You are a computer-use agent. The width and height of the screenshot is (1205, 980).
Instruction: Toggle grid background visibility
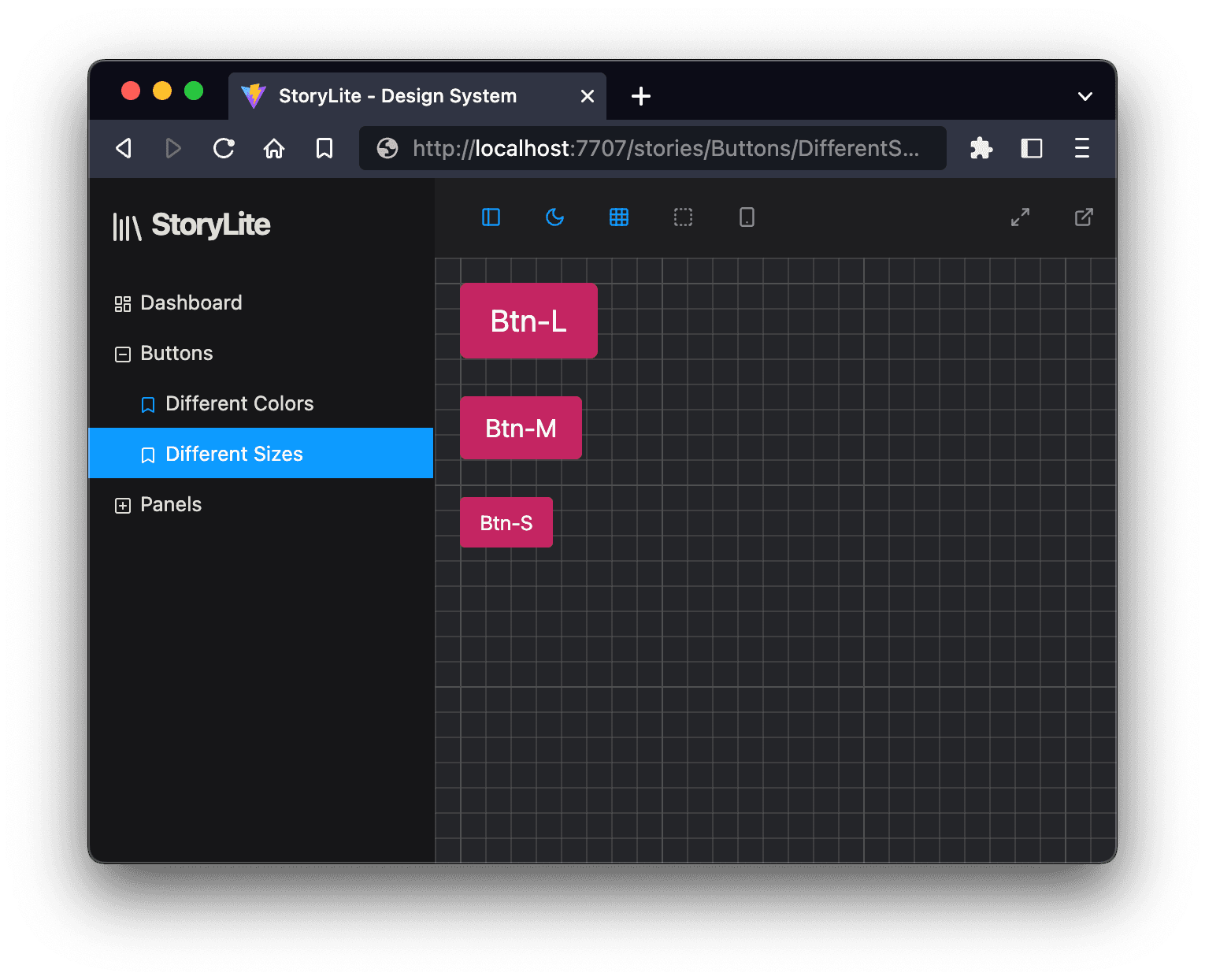coord(619,217)
